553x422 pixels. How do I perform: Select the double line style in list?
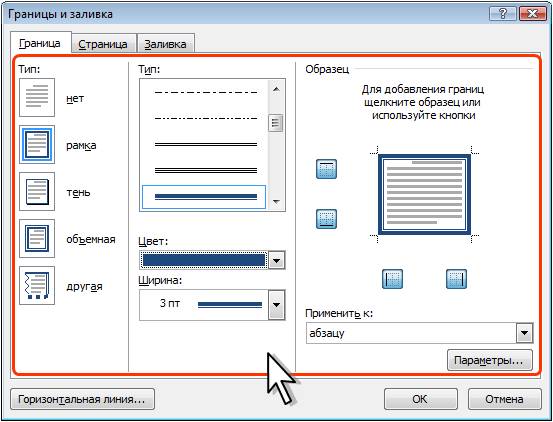click(x=206, y=145)
